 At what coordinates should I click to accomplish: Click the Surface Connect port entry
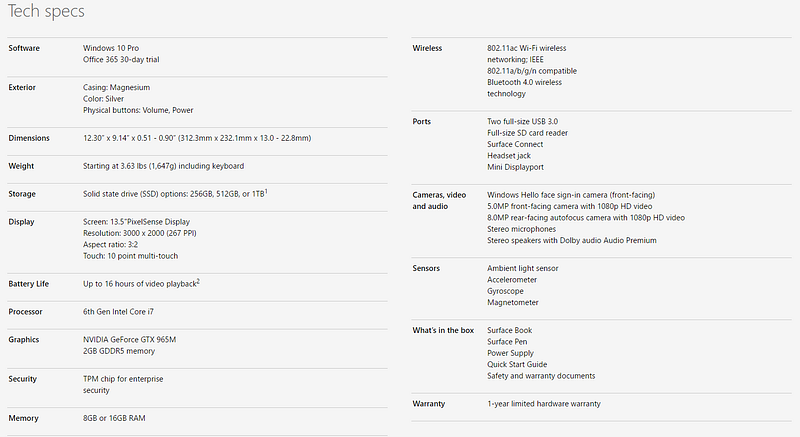(516, 143)
